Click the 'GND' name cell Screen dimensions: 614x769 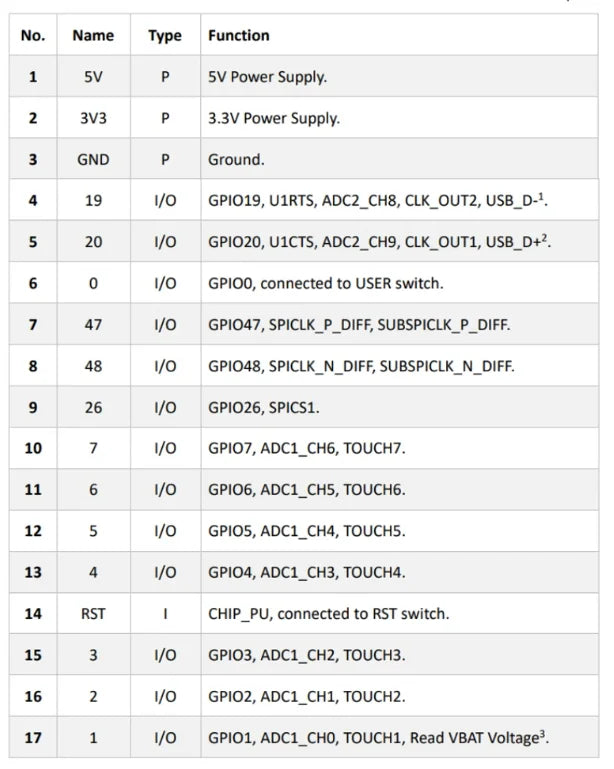tap(93, 159)
